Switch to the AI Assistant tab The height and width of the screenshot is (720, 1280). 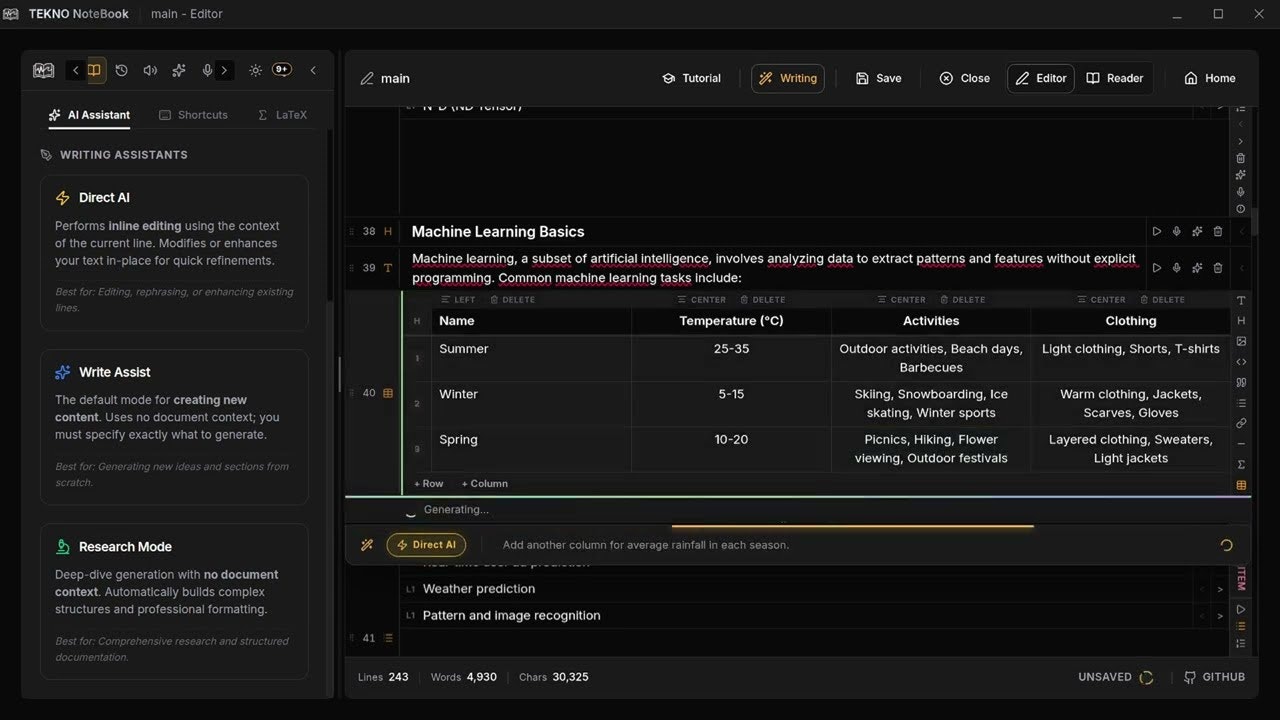pos(89,115)
